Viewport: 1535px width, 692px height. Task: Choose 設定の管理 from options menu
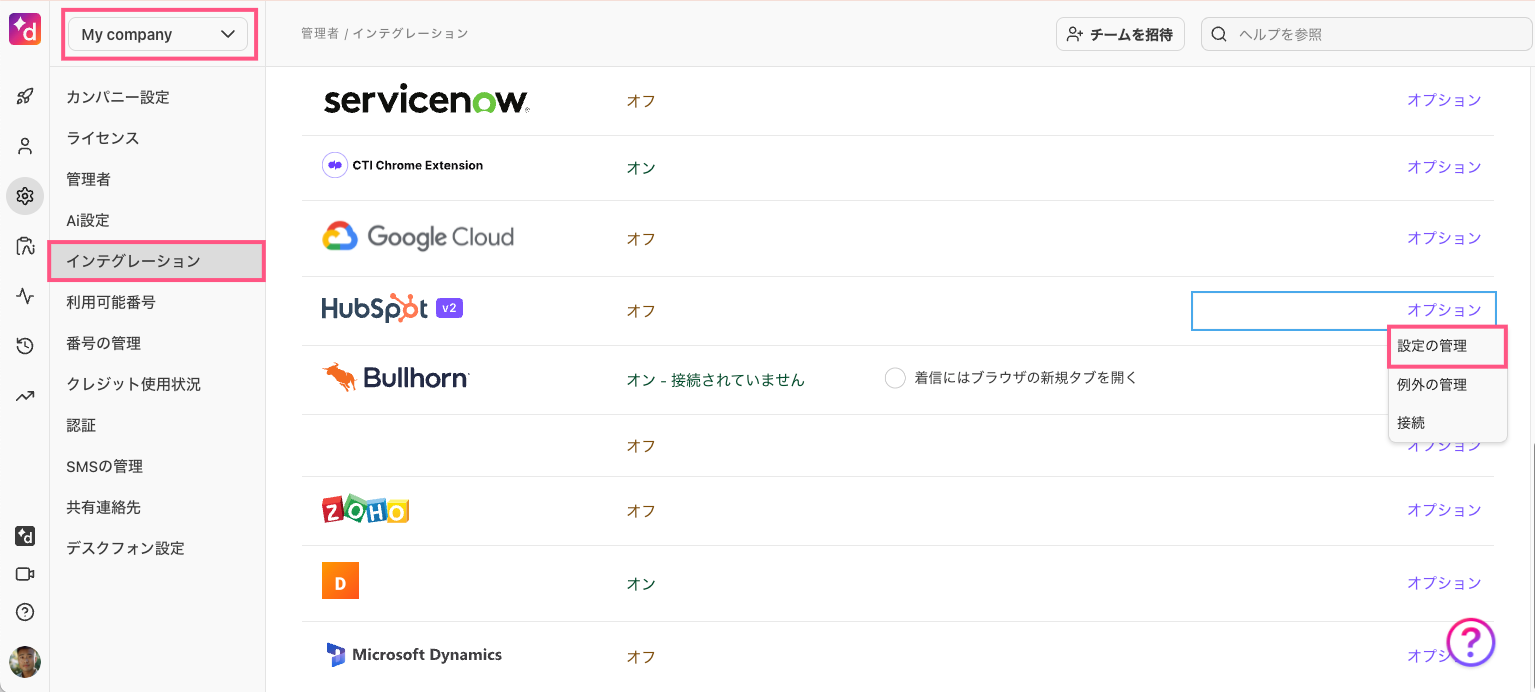click(x=1447, y=346)
